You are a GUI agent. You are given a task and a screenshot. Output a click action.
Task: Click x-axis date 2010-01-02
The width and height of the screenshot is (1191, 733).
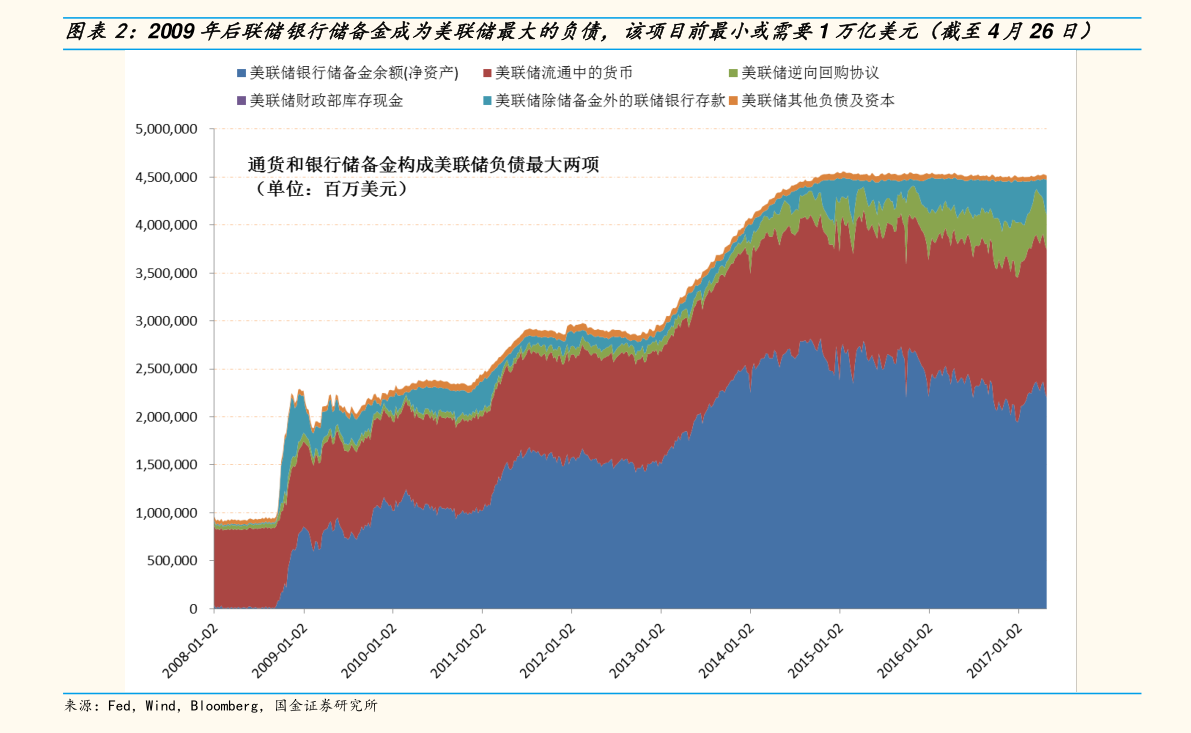[368, 651]
